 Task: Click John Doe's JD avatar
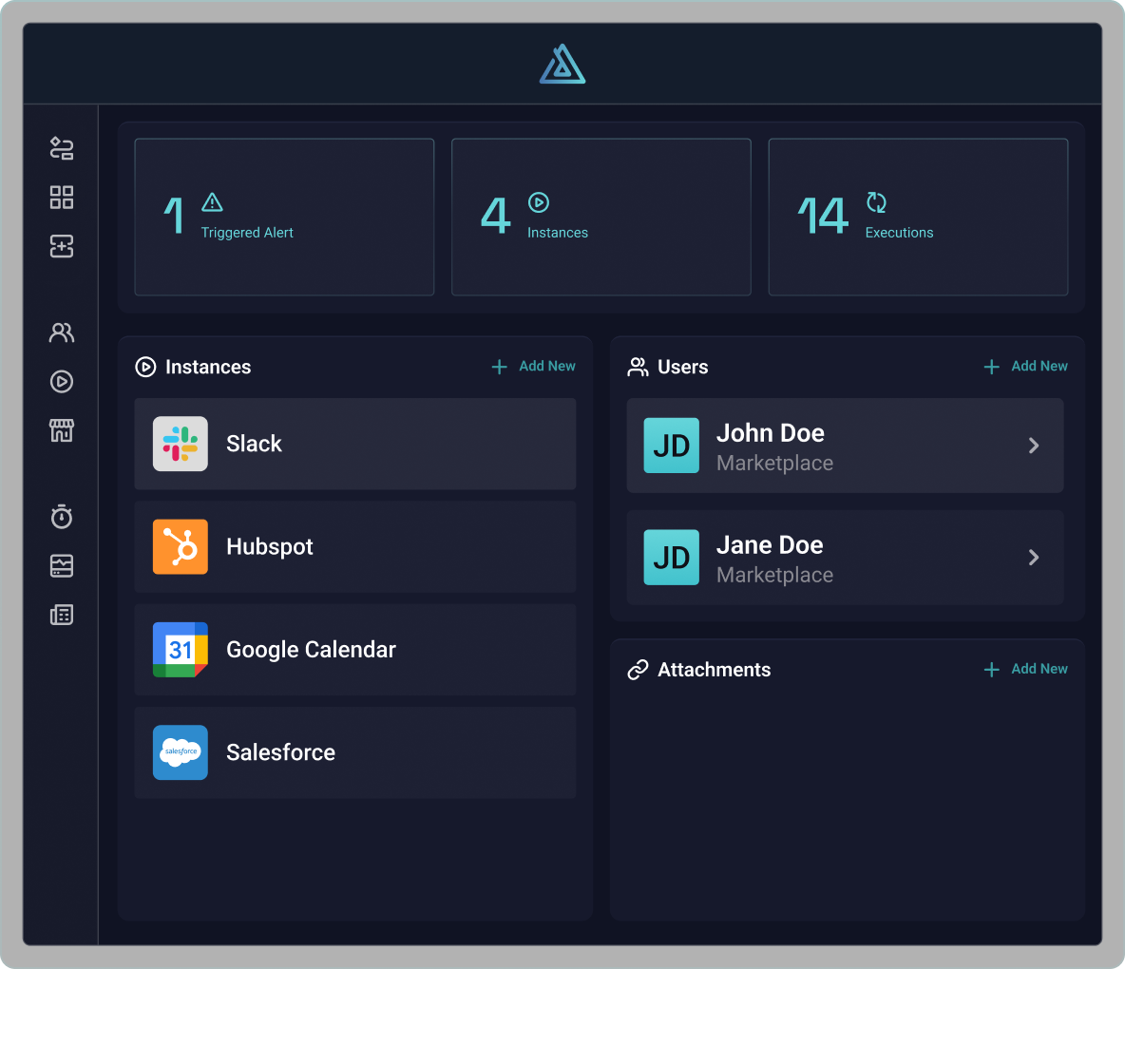point(672,446)
